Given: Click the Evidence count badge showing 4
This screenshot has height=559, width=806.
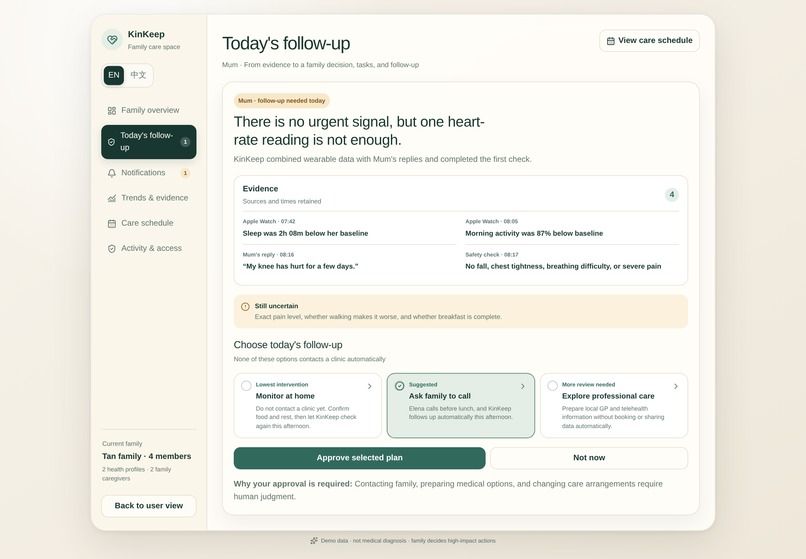Looking at the screenshot, I should tap(671, 194).
